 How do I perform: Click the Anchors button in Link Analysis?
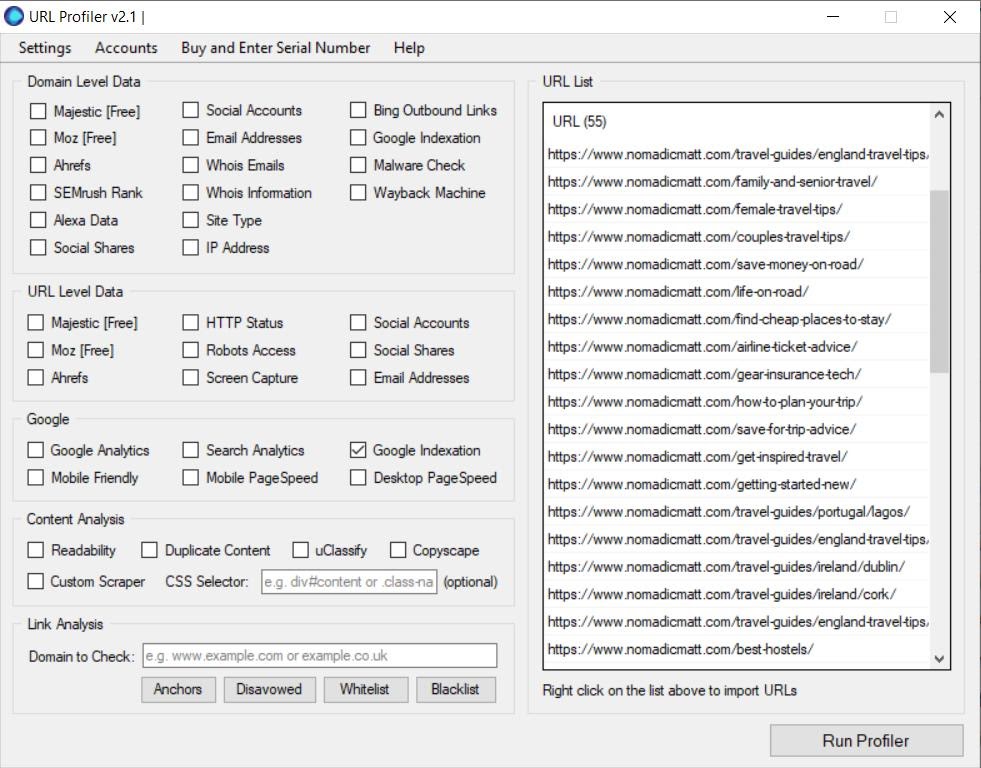(178, 689)
